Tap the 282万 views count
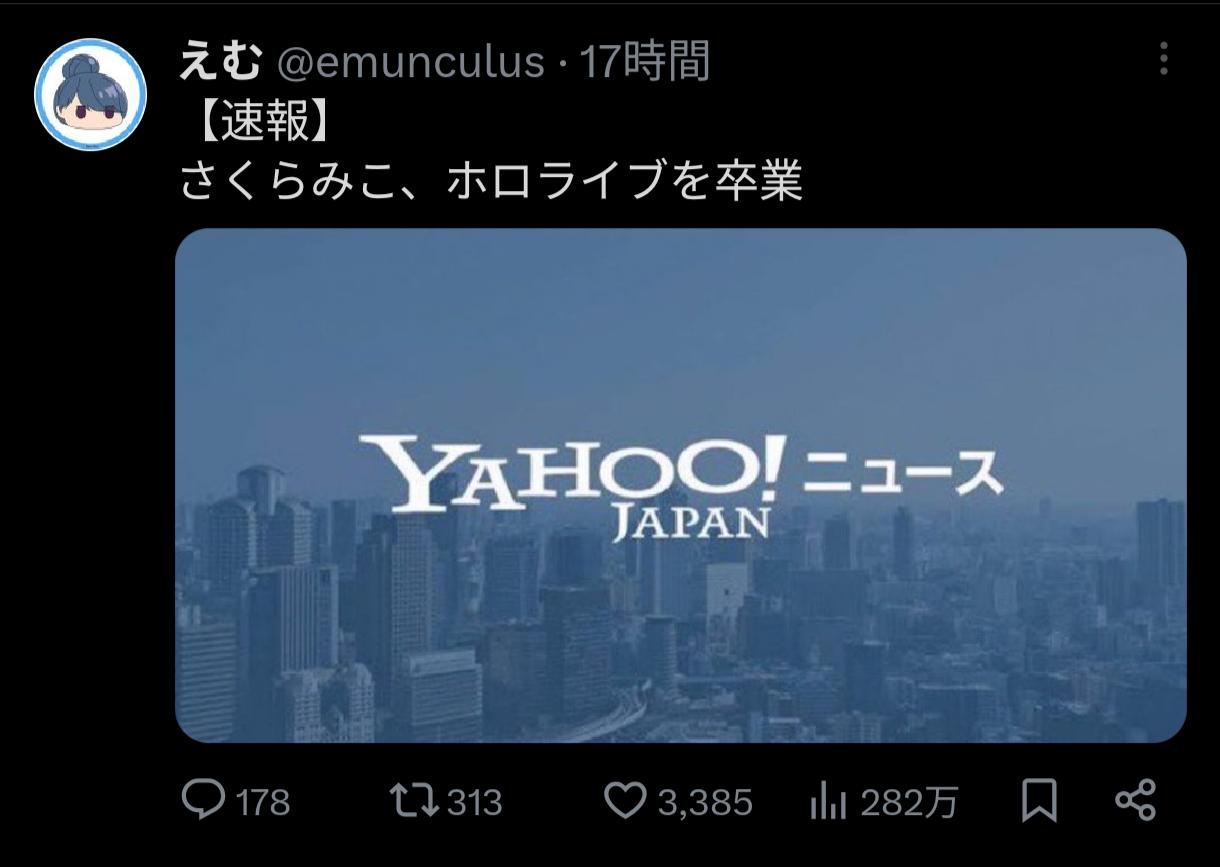This screenshot has height=867, width=1220. click(909, 802)
